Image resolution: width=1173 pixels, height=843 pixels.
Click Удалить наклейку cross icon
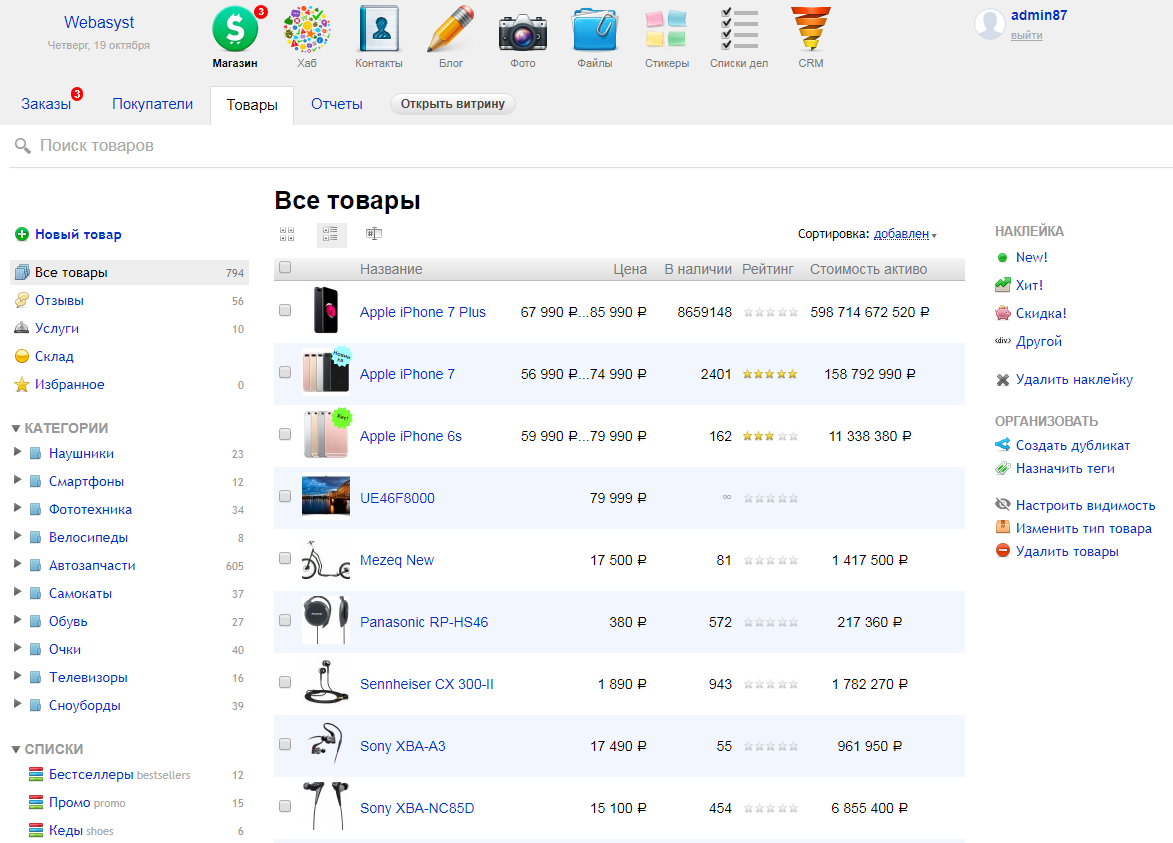pyautogui.click(x=1003, y=380)
